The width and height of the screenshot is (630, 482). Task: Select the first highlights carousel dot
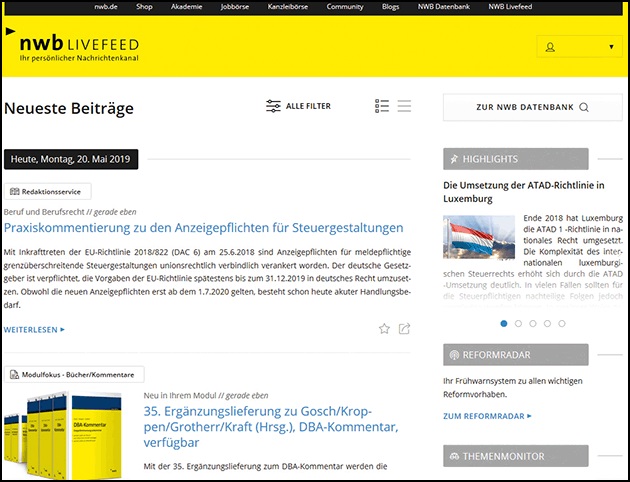click(x=504, y=323)
